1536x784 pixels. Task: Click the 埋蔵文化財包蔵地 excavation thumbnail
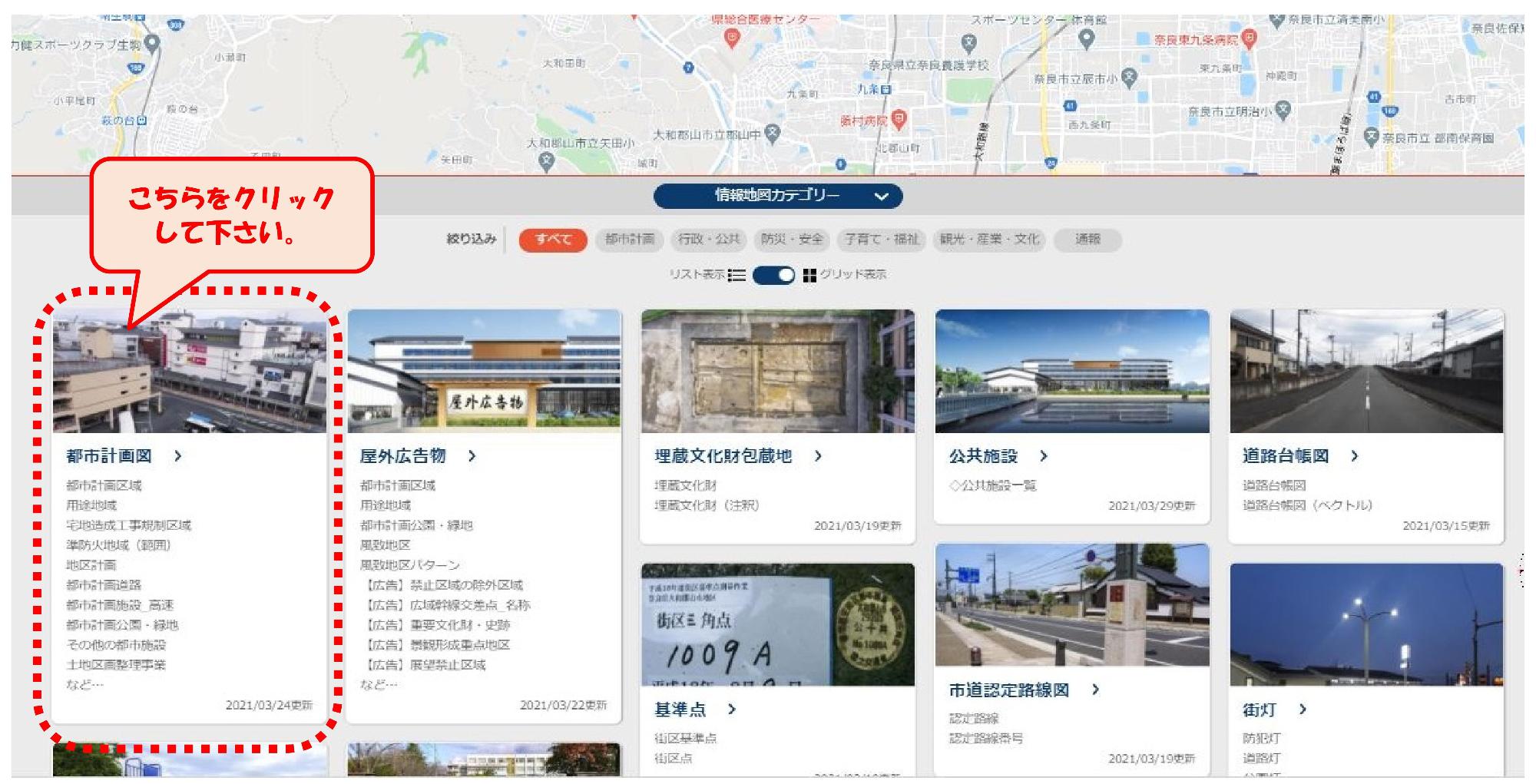[x=778, y=372]
